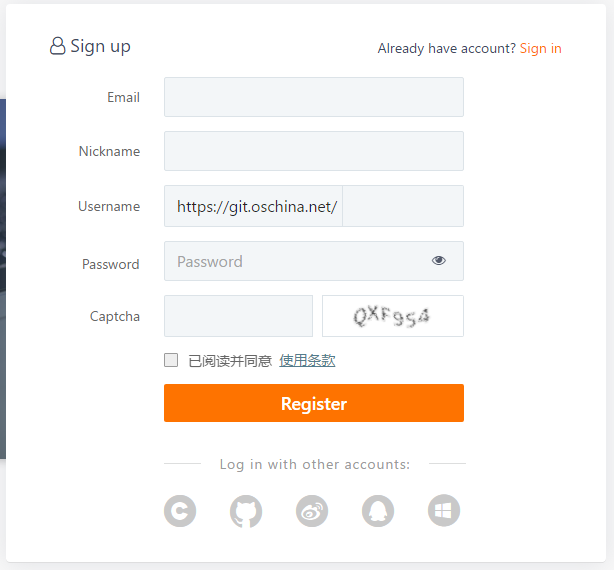Log in with the Weibo icon

point(312,511)
